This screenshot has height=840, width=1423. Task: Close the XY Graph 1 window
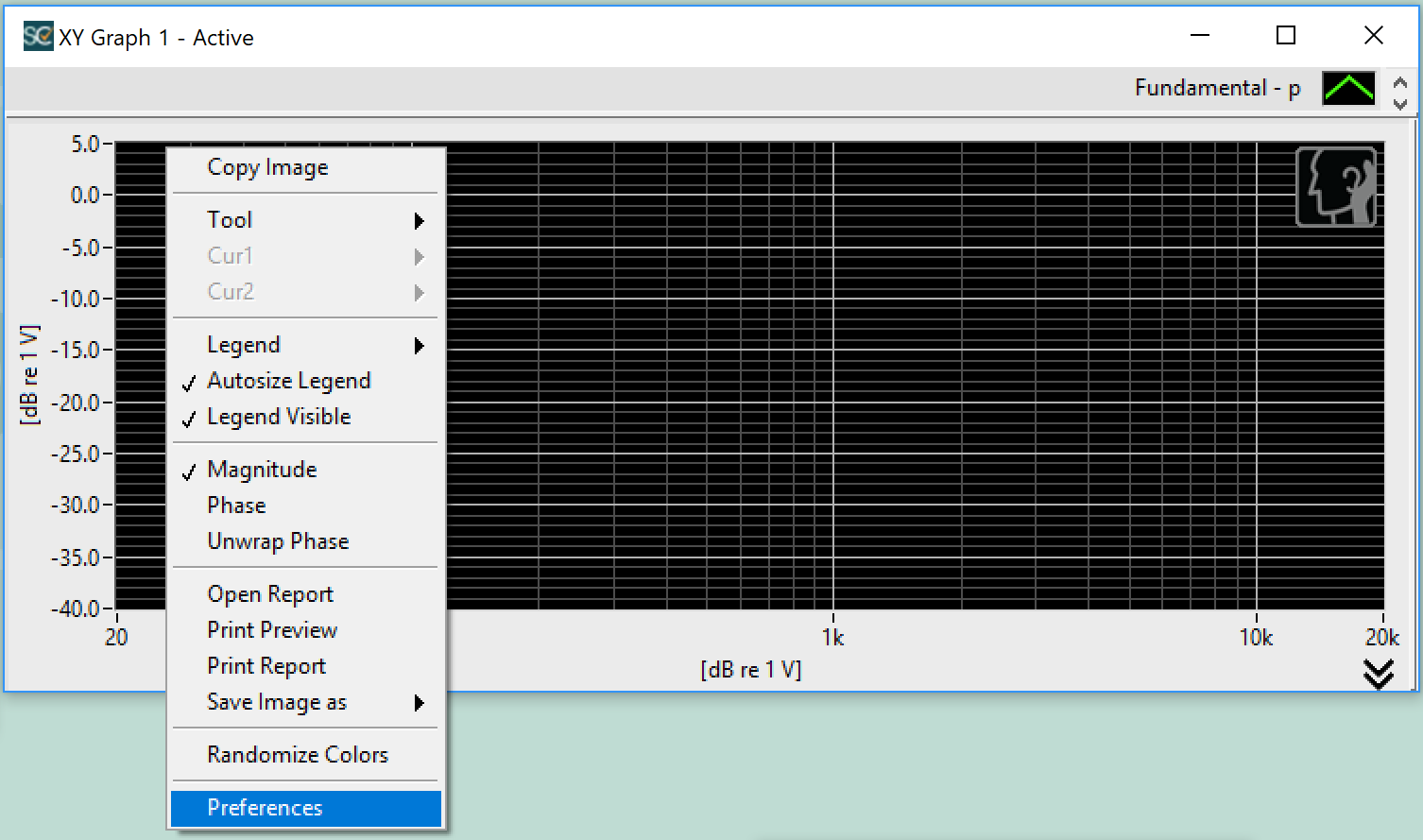point(1374,36)
